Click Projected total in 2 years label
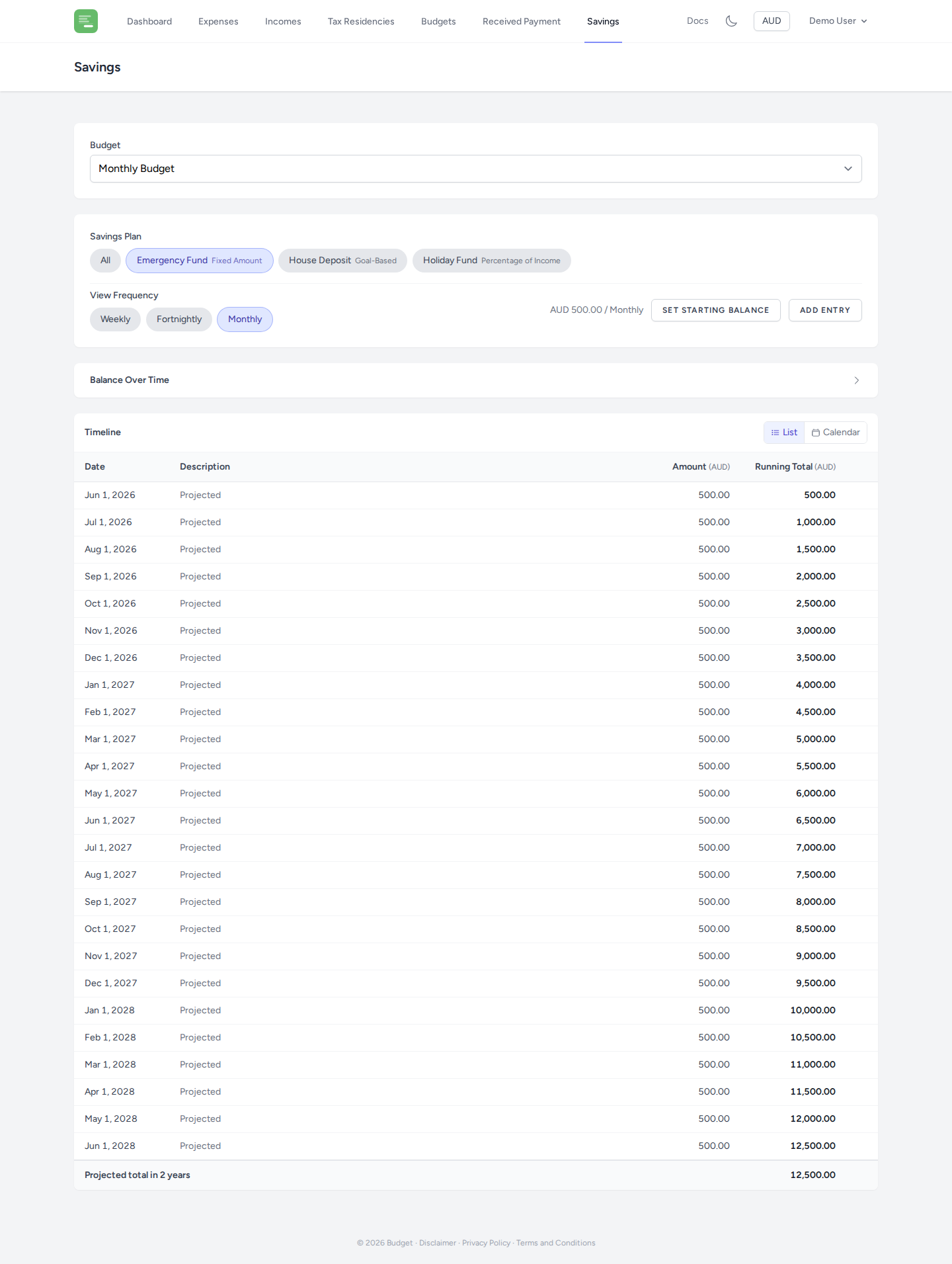Image resolution: width=952 pixels, height=1264 pixels. (x=138, y=1175)
